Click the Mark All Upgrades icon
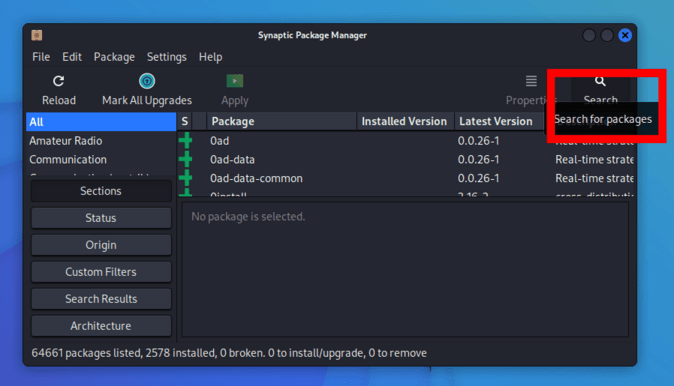This screenshot has width=674, height=386. pyautogui.click(x=147, y=81)
